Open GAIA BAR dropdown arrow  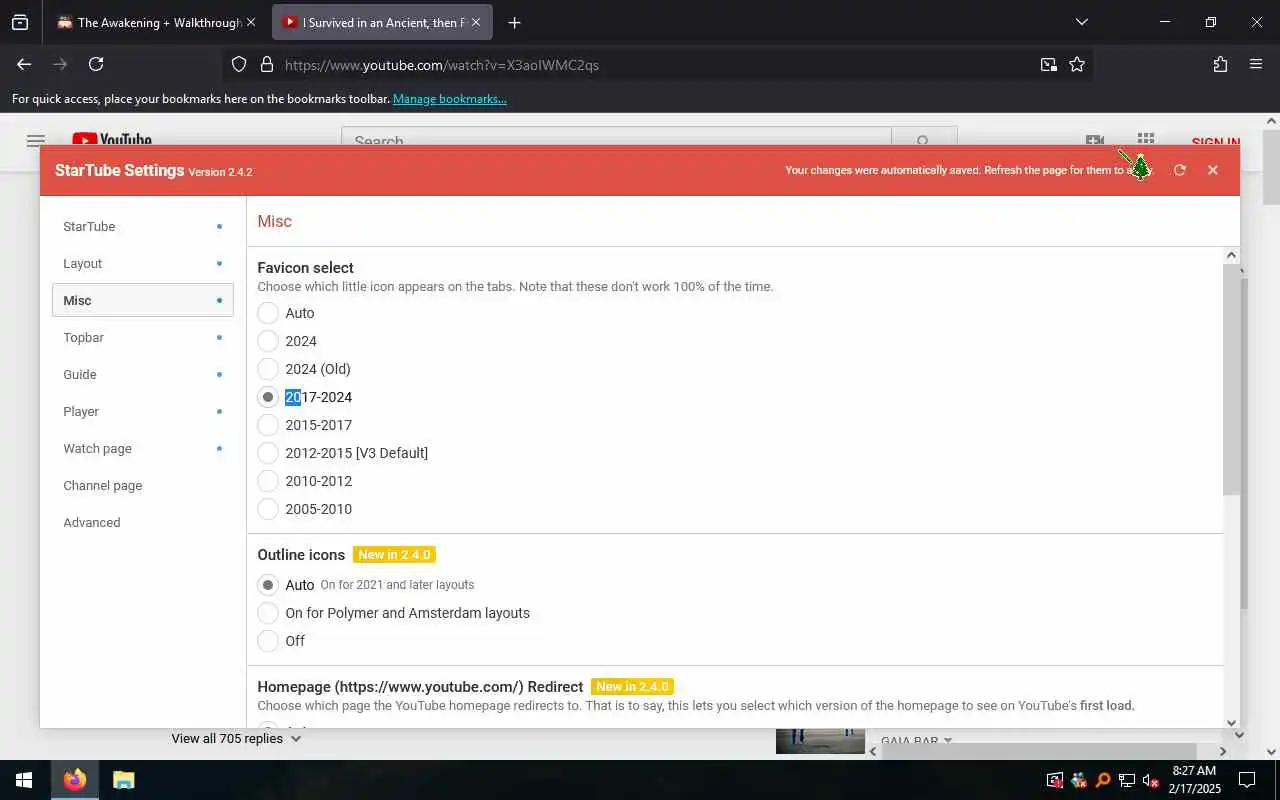pyautogui.click(x=948, y=741)
